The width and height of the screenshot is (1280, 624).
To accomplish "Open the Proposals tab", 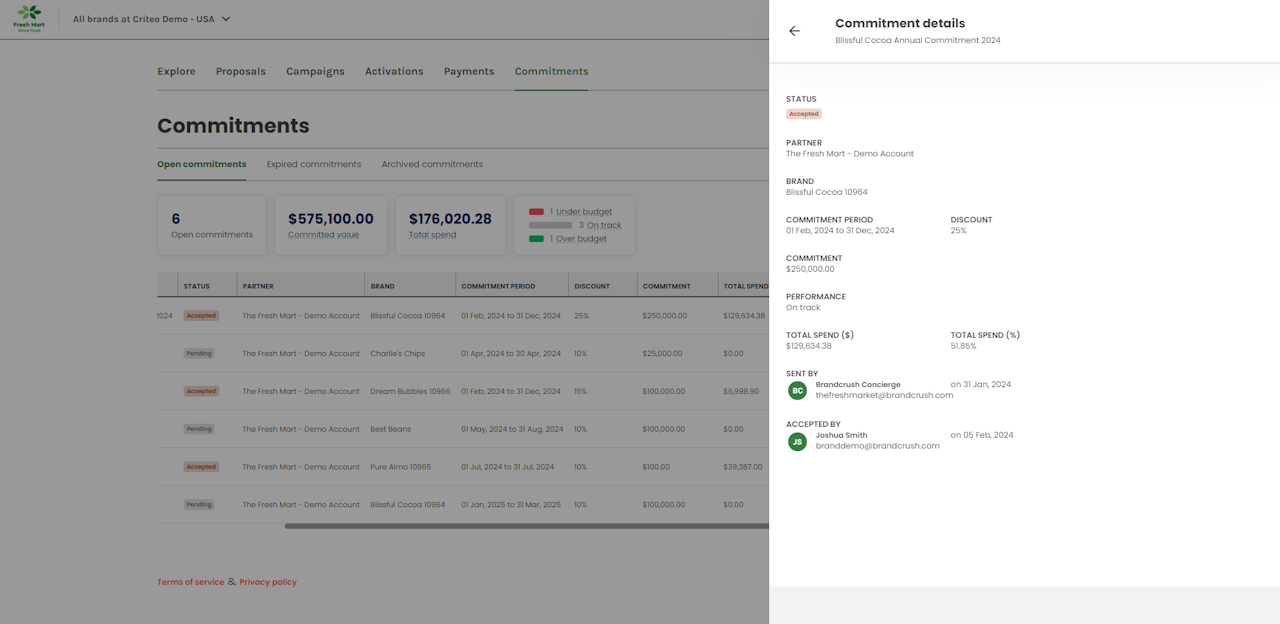I will point(241,71).
